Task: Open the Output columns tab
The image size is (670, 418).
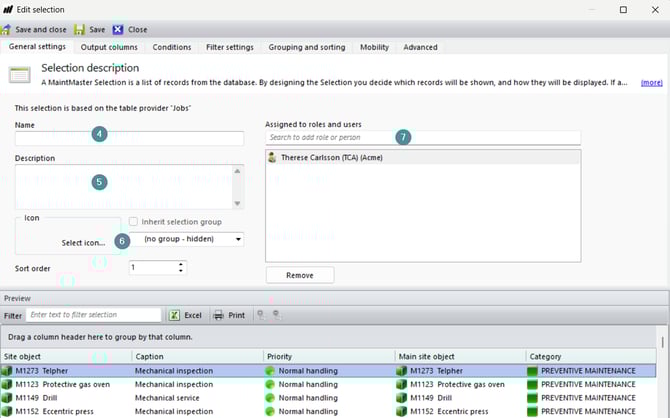Action: (109, 47)
